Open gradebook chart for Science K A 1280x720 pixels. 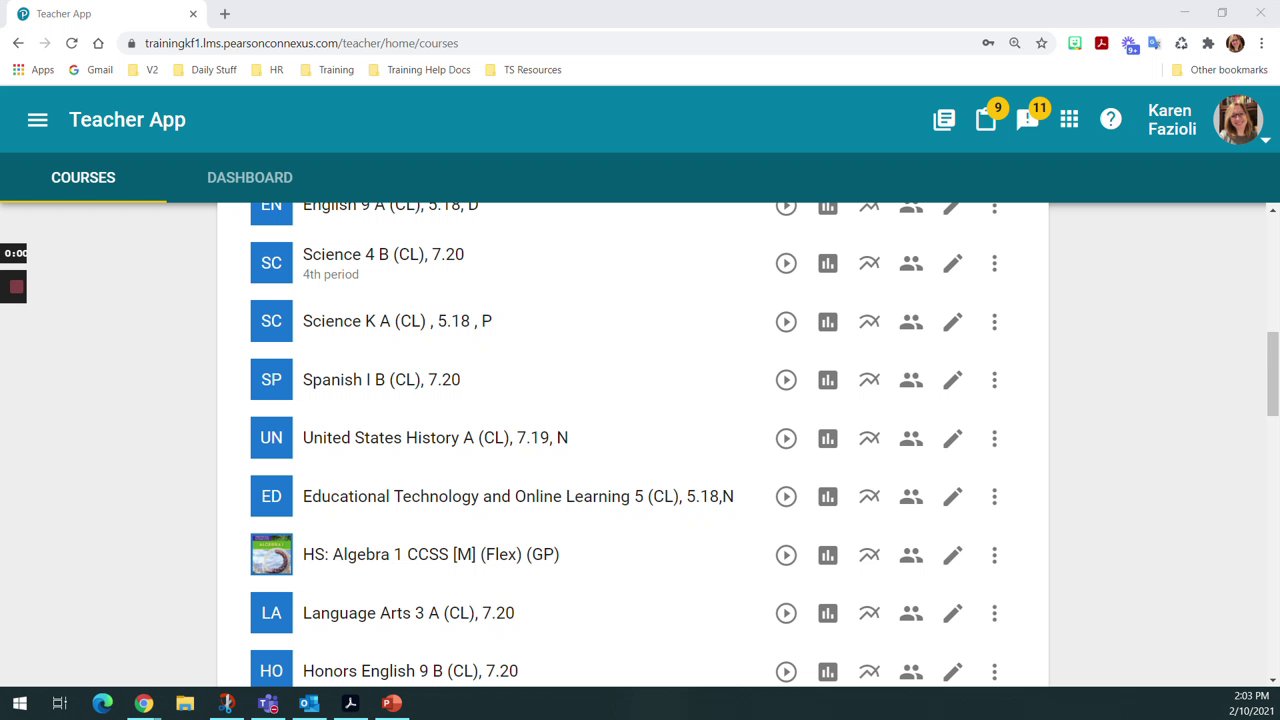[827, 322]
